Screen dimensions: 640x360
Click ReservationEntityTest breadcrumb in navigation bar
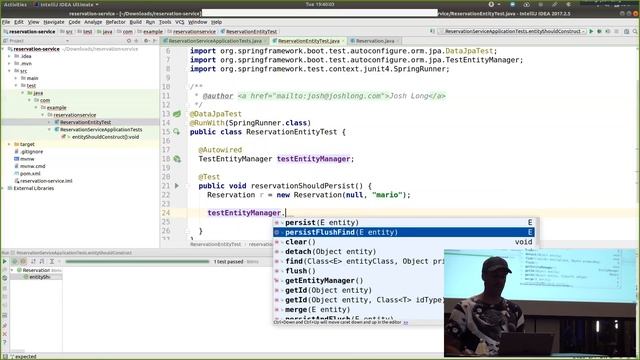pos(249,31)
